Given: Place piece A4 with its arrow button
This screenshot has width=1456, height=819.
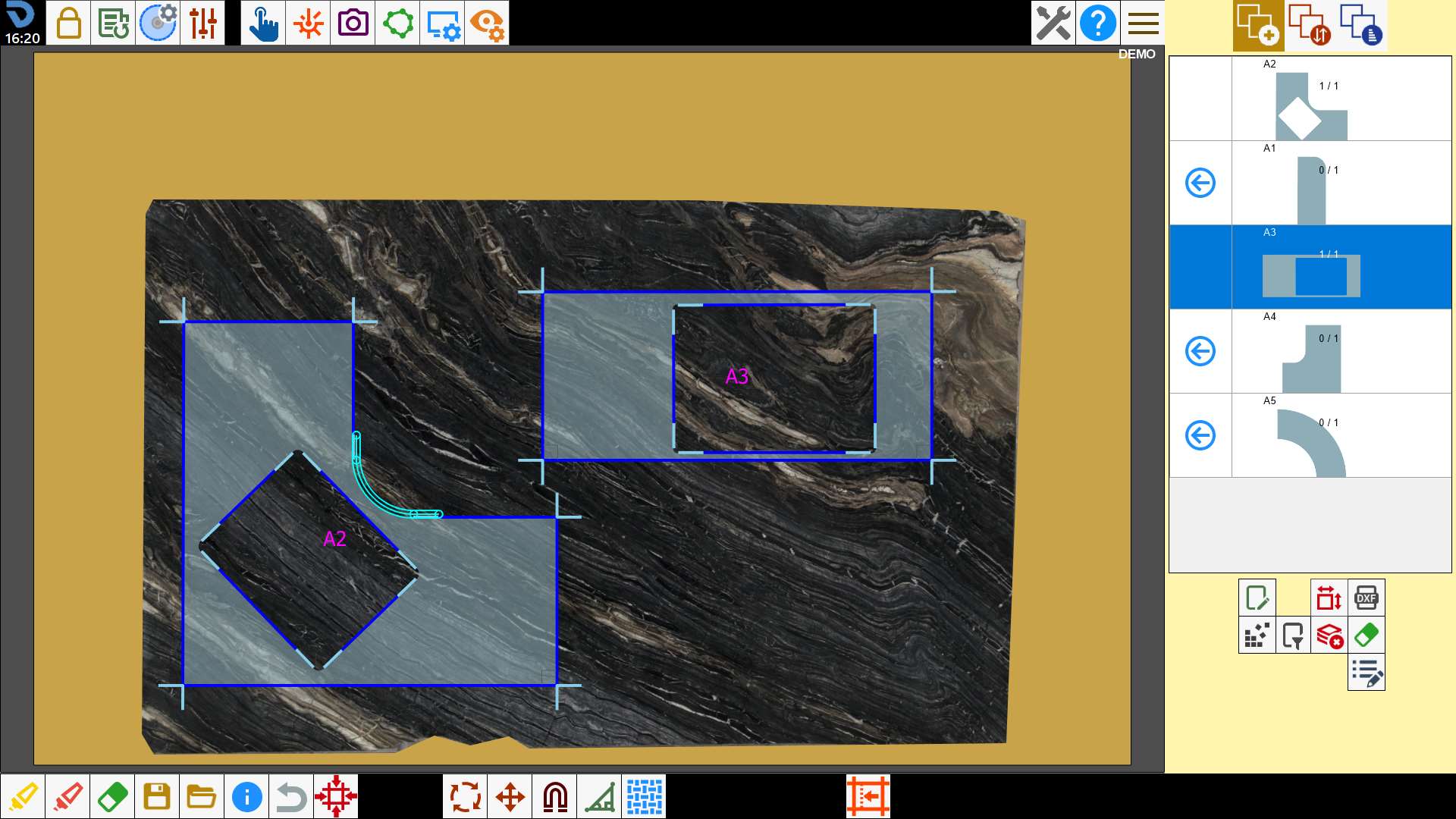Looking at the screenshot, I should coord(1200,351).
